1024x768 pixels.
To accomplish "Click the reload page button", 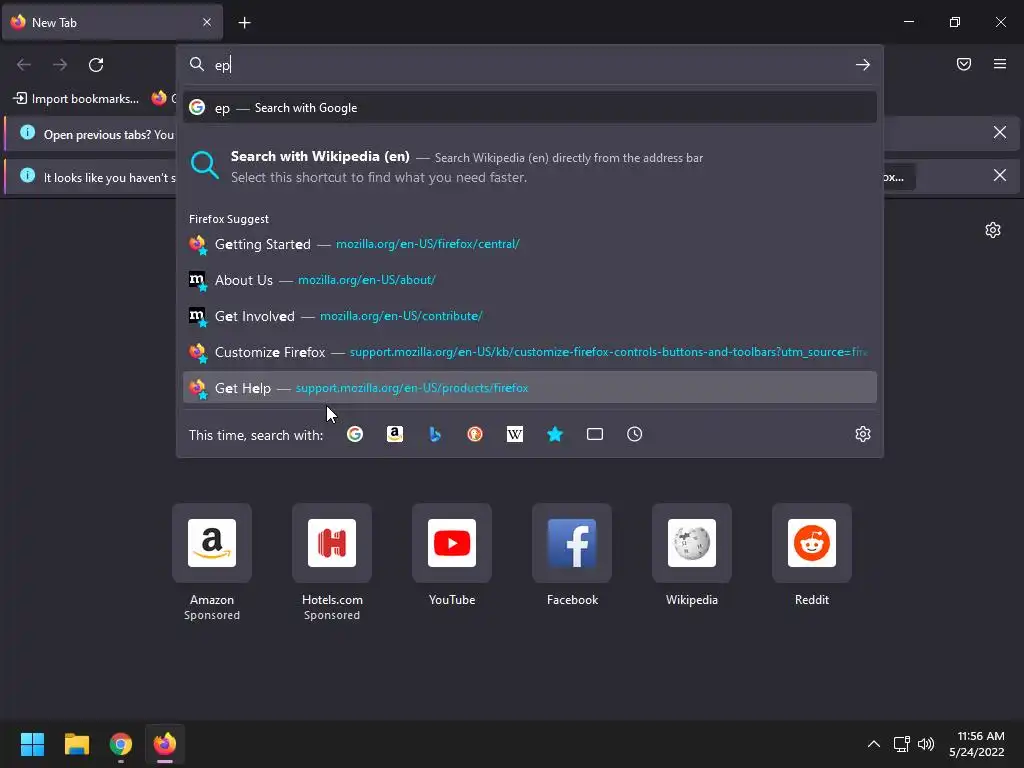I will pyautogui.click(x=96, y=65).
